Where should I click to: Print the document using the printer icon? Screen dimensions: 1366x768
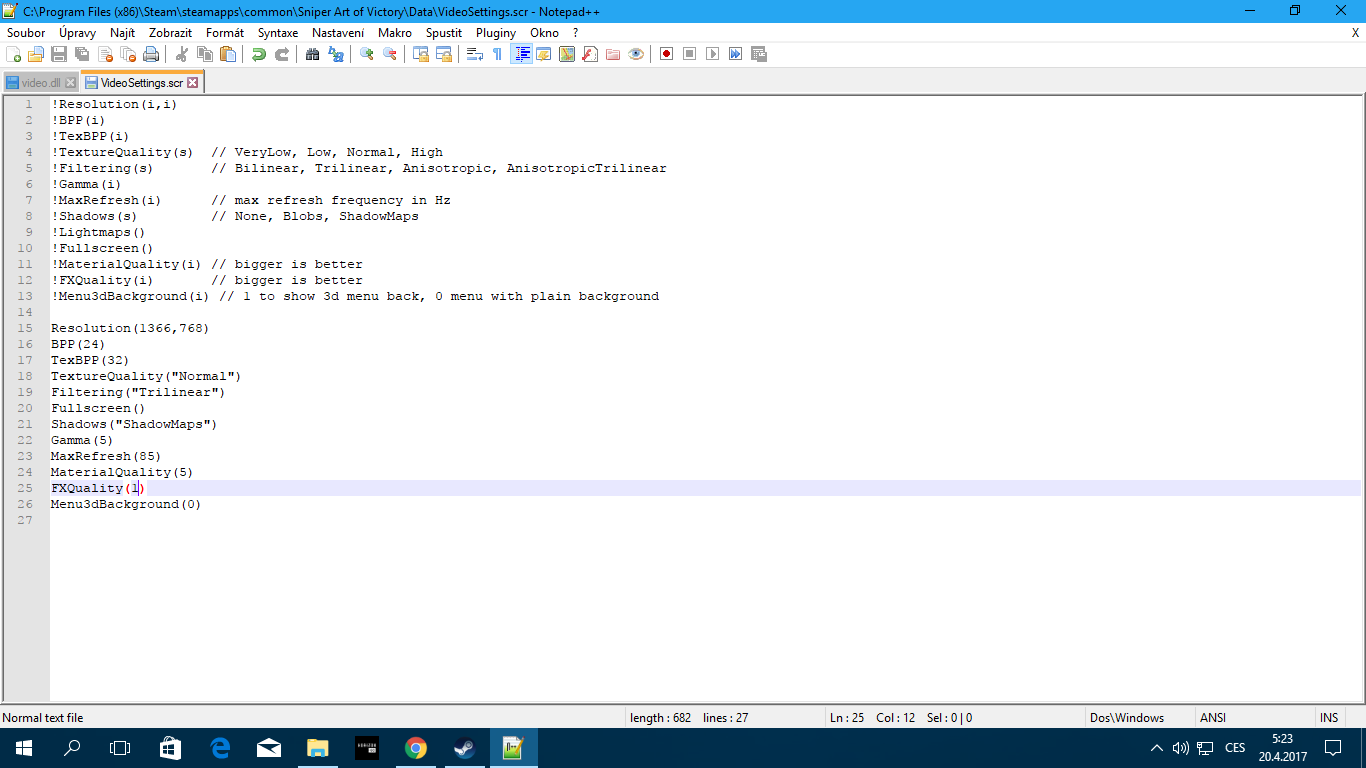click(151, 54)
